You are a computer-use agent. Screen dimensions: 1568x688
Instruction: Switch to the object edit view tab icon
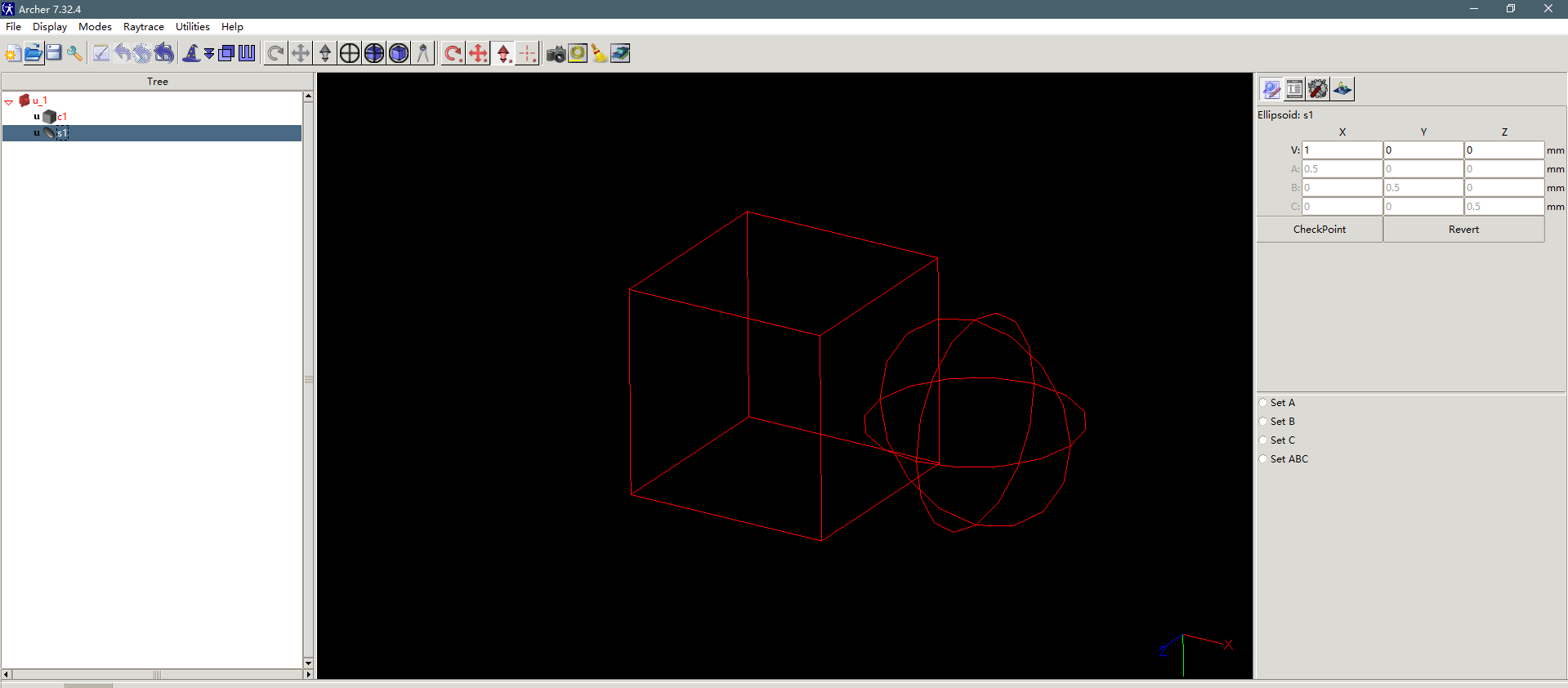pyautogui.click(x=1271, y=89)
